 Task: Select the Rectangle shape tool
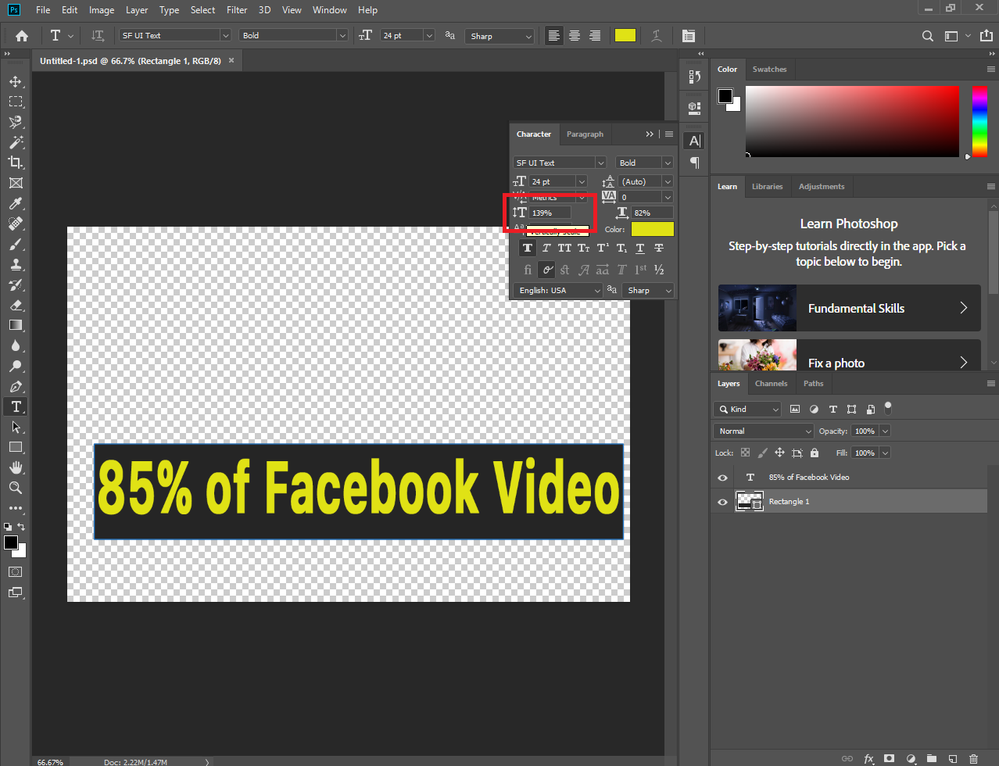point(15,447)
